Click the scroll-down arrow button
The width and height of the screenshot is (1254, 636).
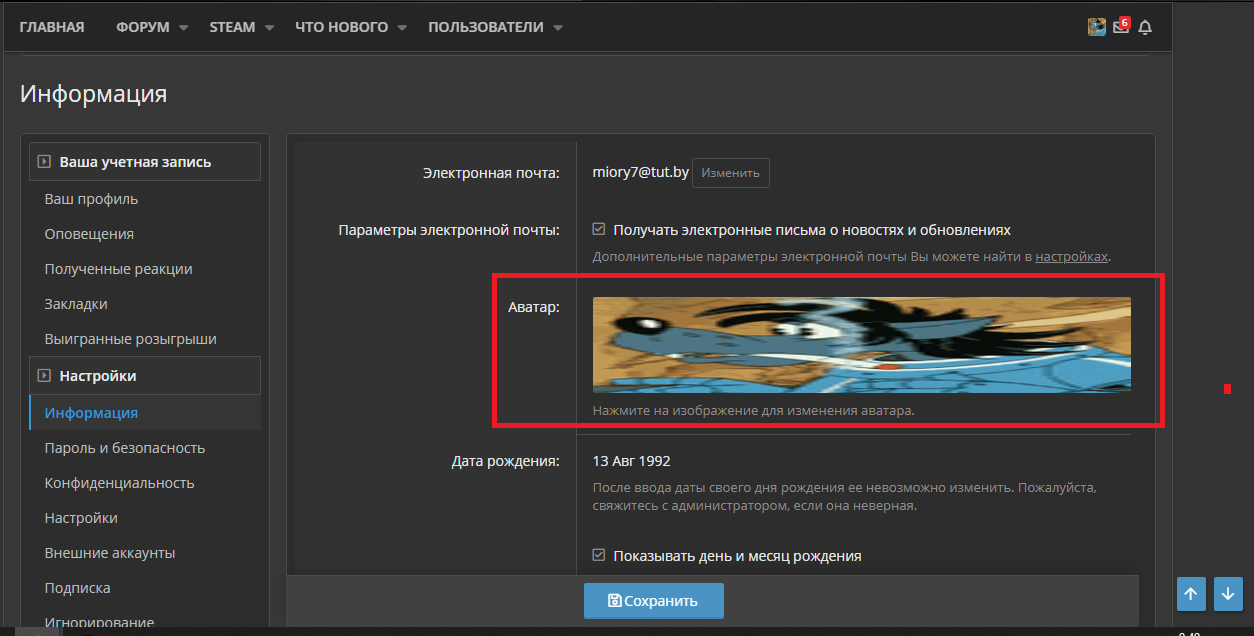tap(1228, 593)
